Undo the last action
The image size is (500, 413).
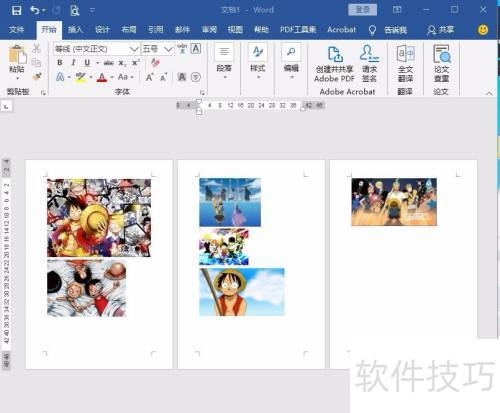[x=35, y=10]
